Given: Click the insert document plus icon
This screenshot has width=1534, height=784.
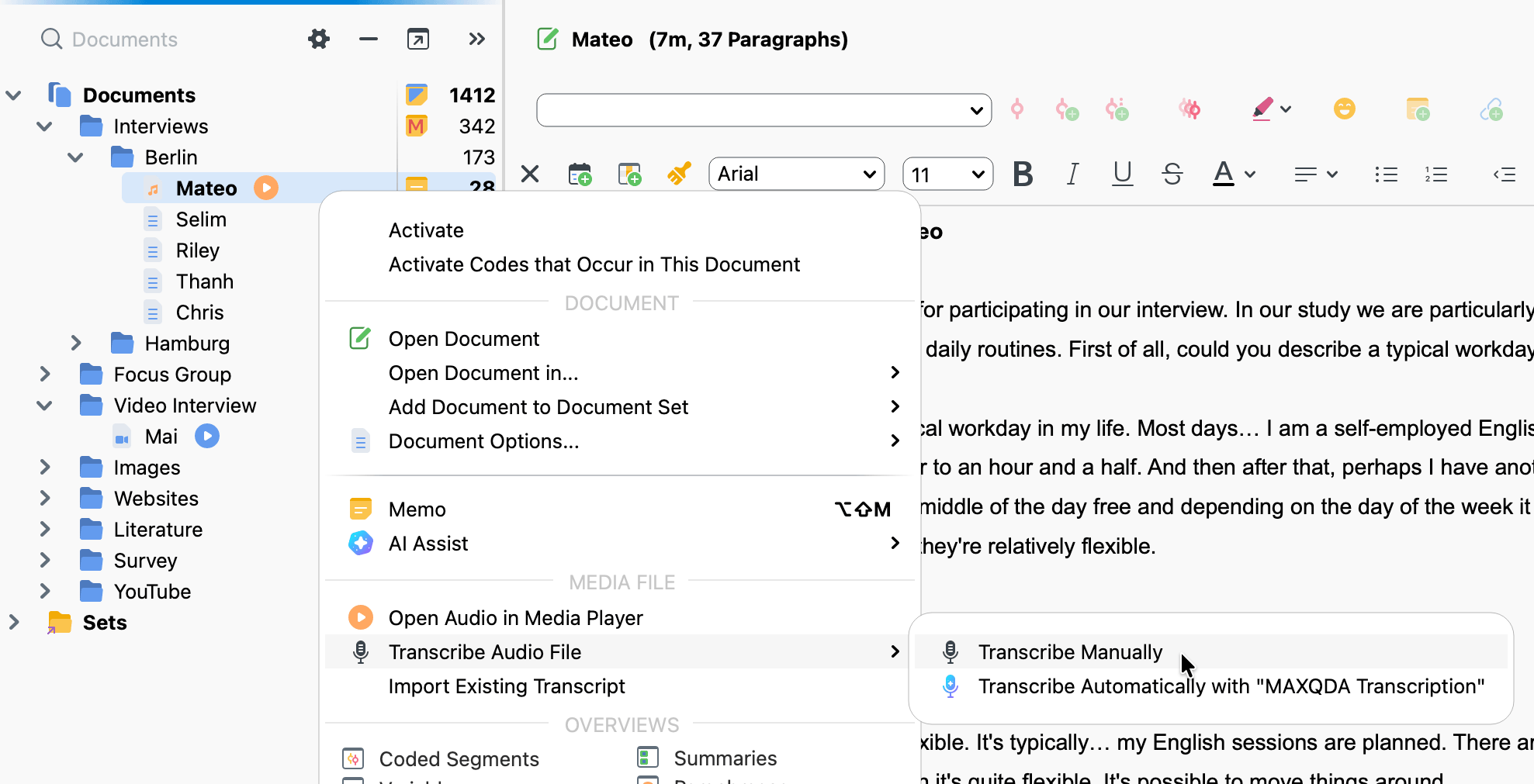Looking at the screenshot, I should [629, 174].
